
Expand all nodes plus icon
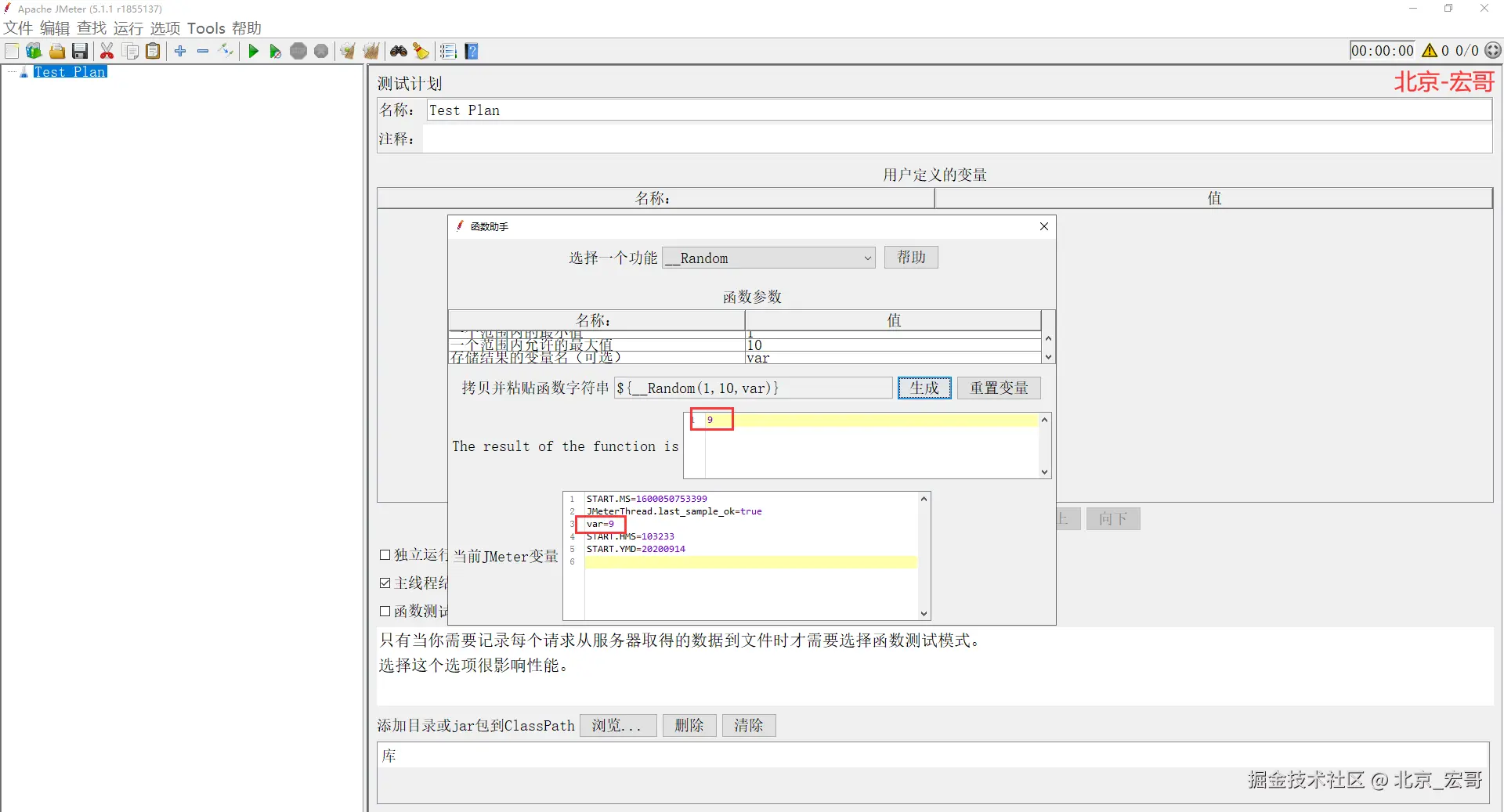click(x=180, y=51)
